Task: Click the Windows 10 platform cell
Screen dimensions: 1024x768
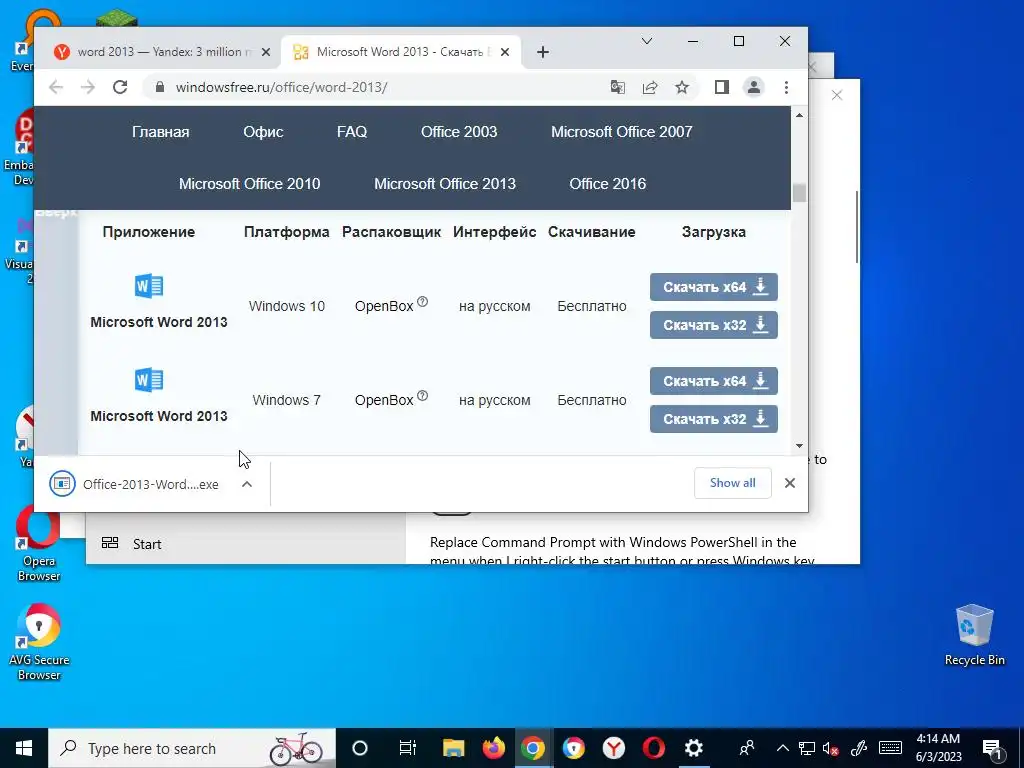Action: coord(287,306)
